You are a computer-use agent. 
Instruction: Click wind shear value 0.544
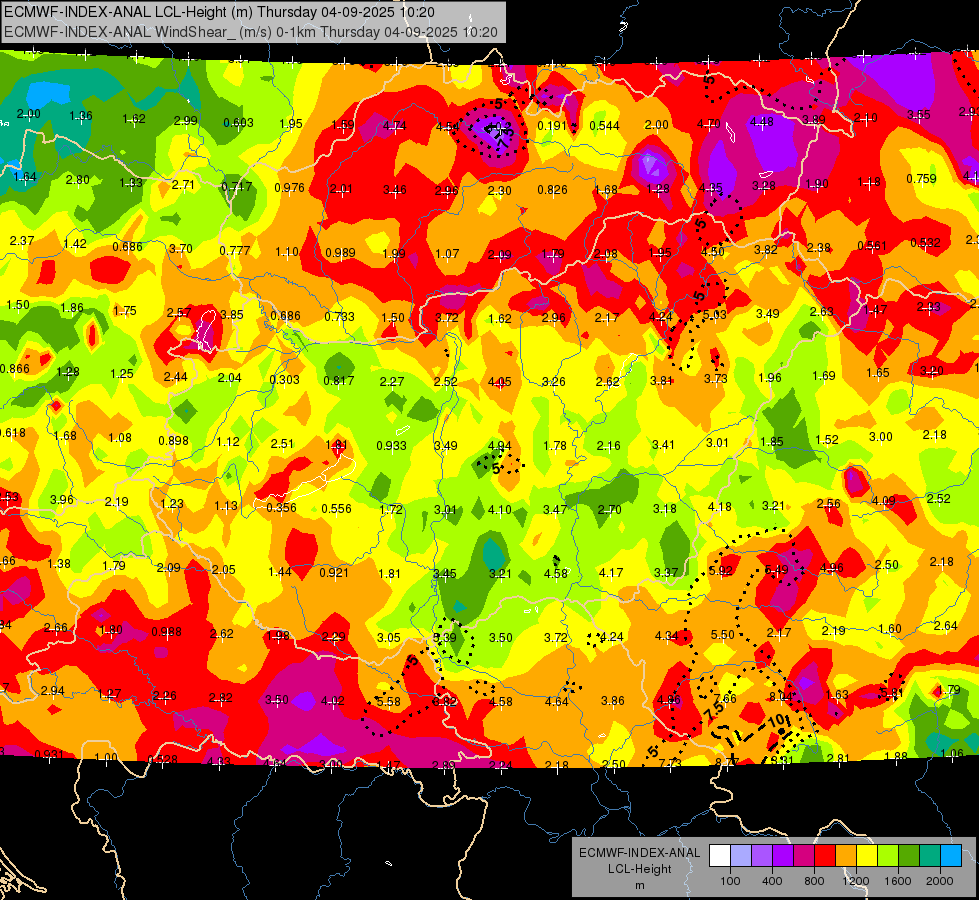604,126
